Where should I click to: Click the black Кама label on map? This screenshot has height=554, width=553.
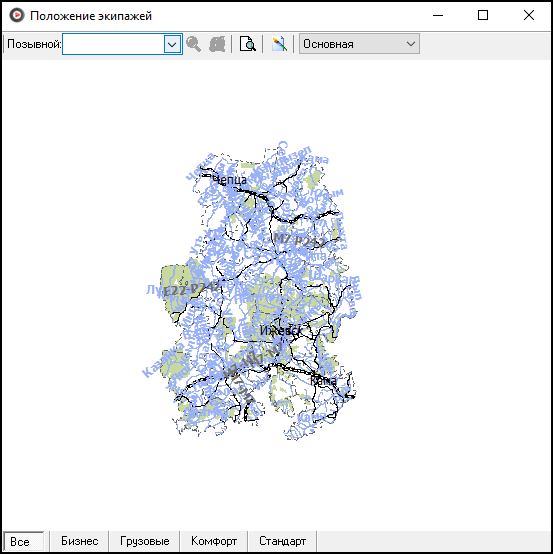(x=323, y=381)
